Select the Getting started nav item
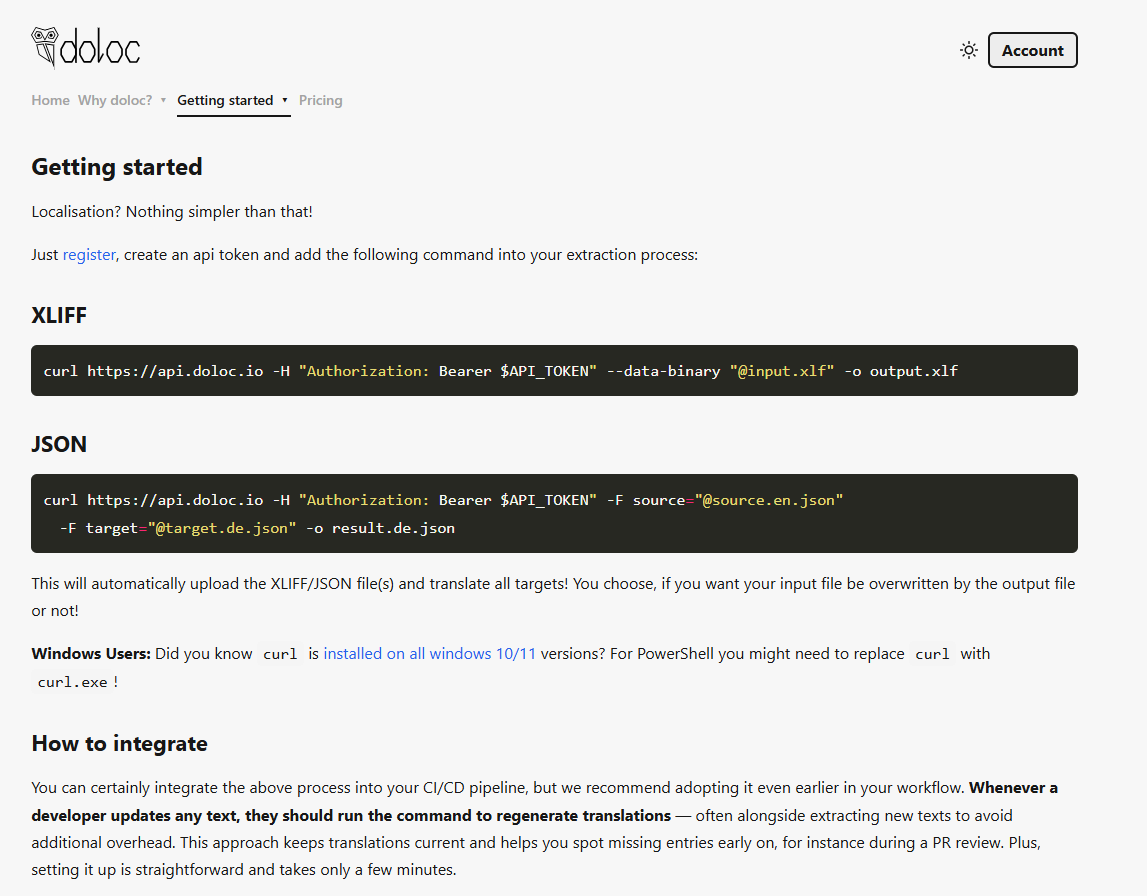 point(225,100)
